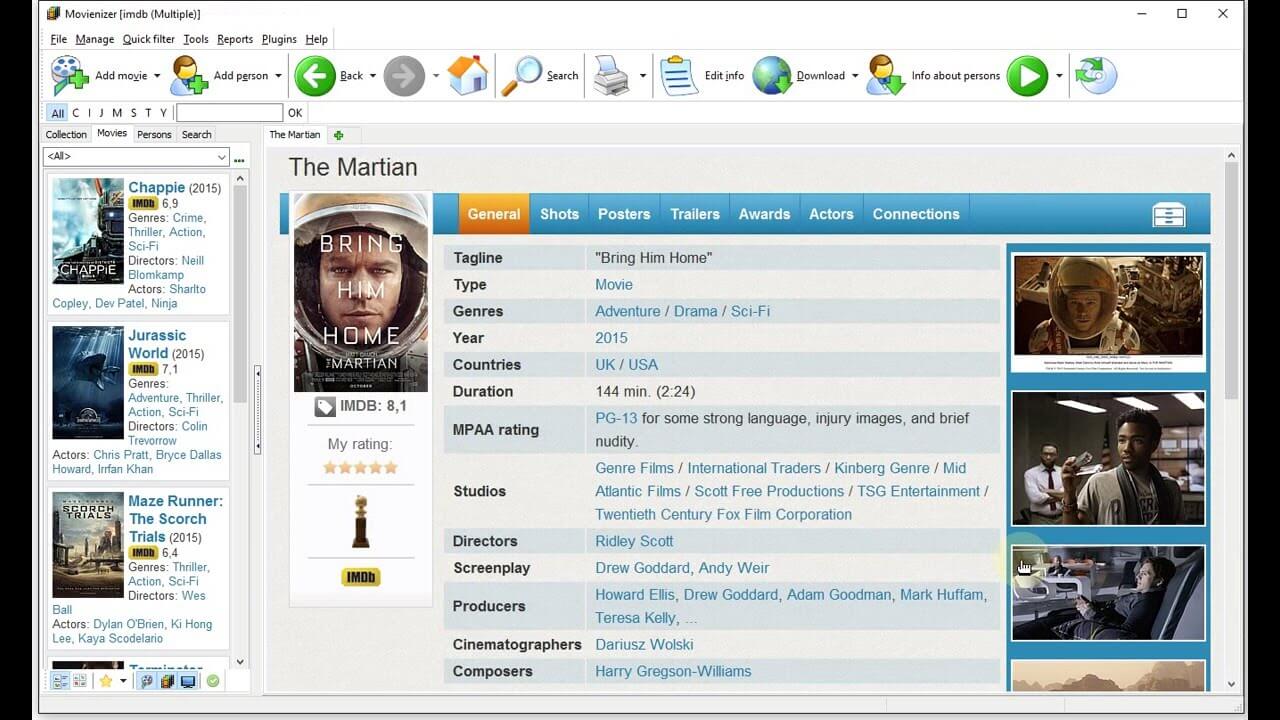Open the Trailers tab
This screenshot has height=720, width=1280.
[695, 214]
